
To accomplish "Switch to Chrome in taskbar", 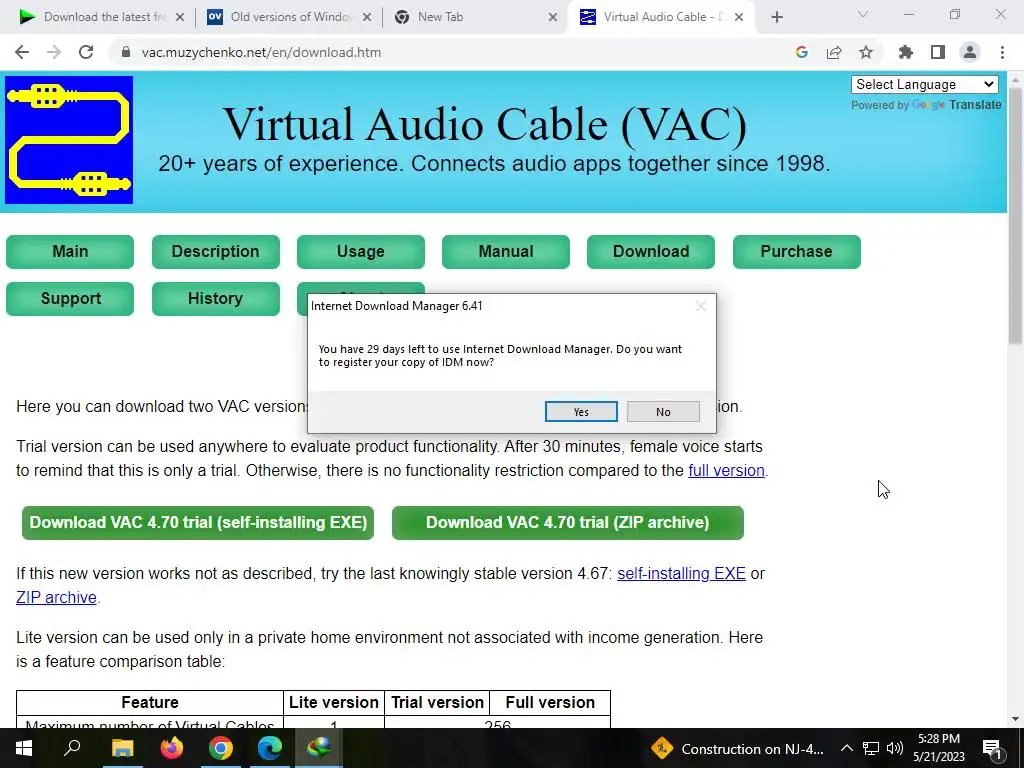I will 221,748.
